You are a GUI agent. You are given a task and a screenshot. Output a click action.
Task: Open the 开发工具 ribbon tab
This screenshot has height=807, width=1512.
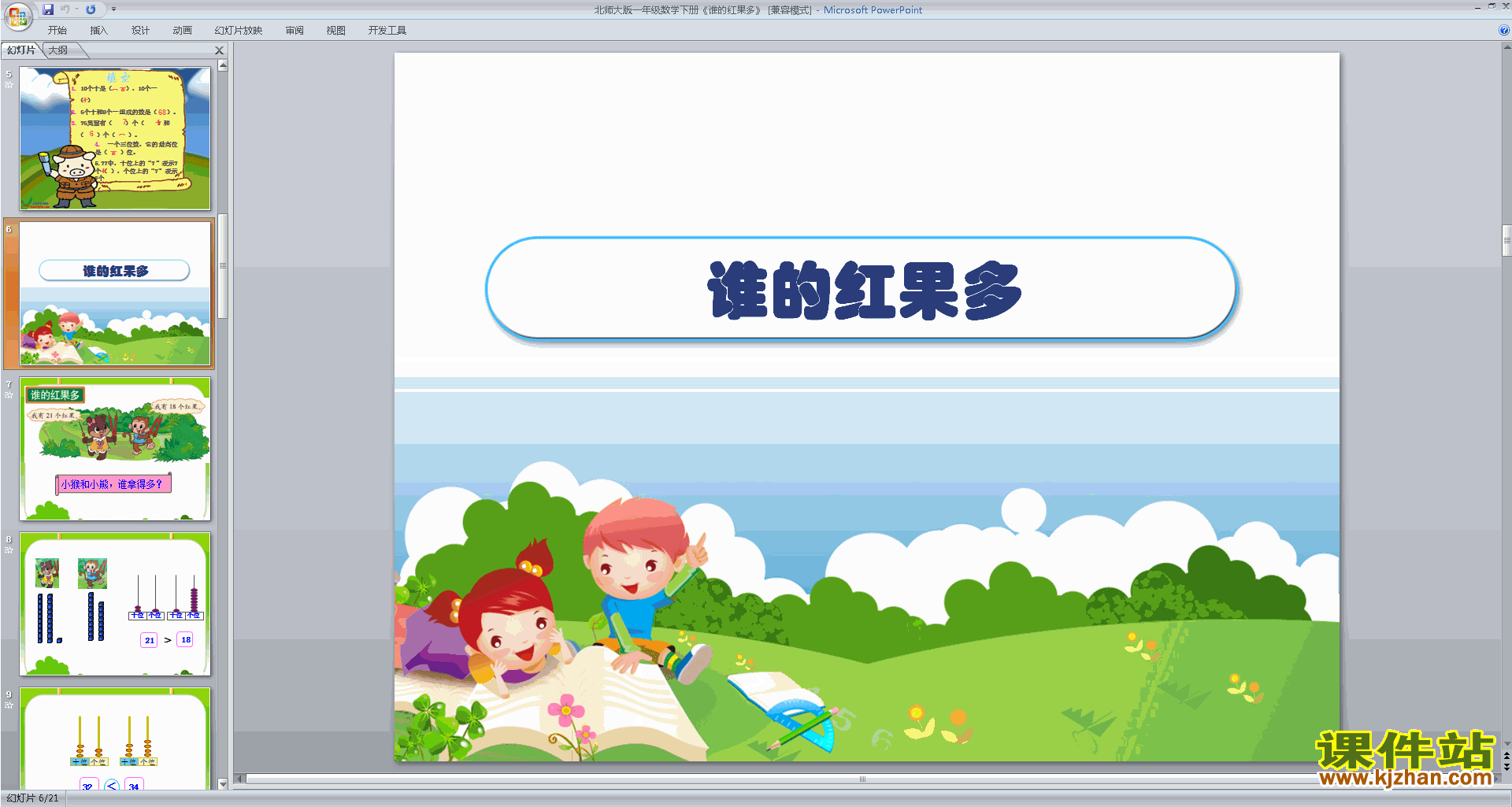(387, 31)
